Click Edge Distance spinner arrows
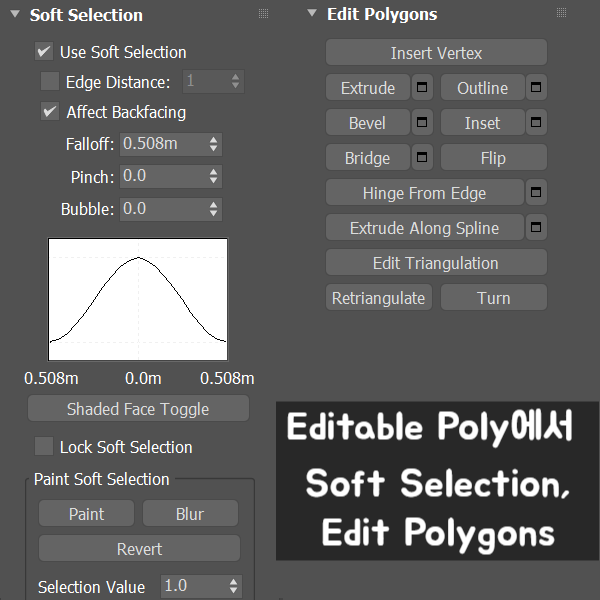Viewport: 600px width, 600px height. (x=235, y=81)
